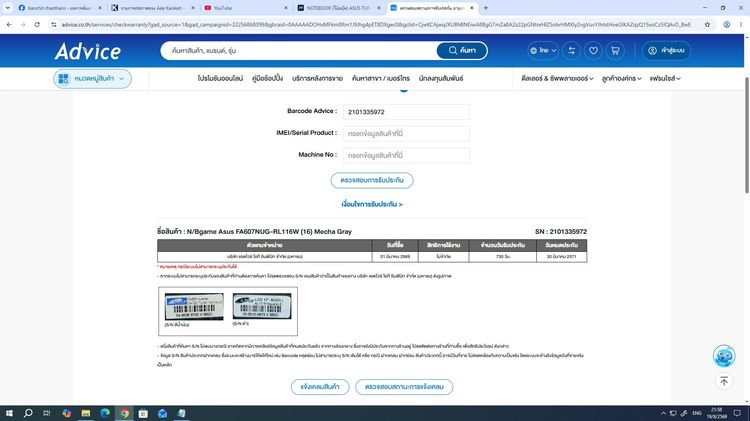Click the browser back arrow
Viewport: 750px width, 421px height.
9,24
